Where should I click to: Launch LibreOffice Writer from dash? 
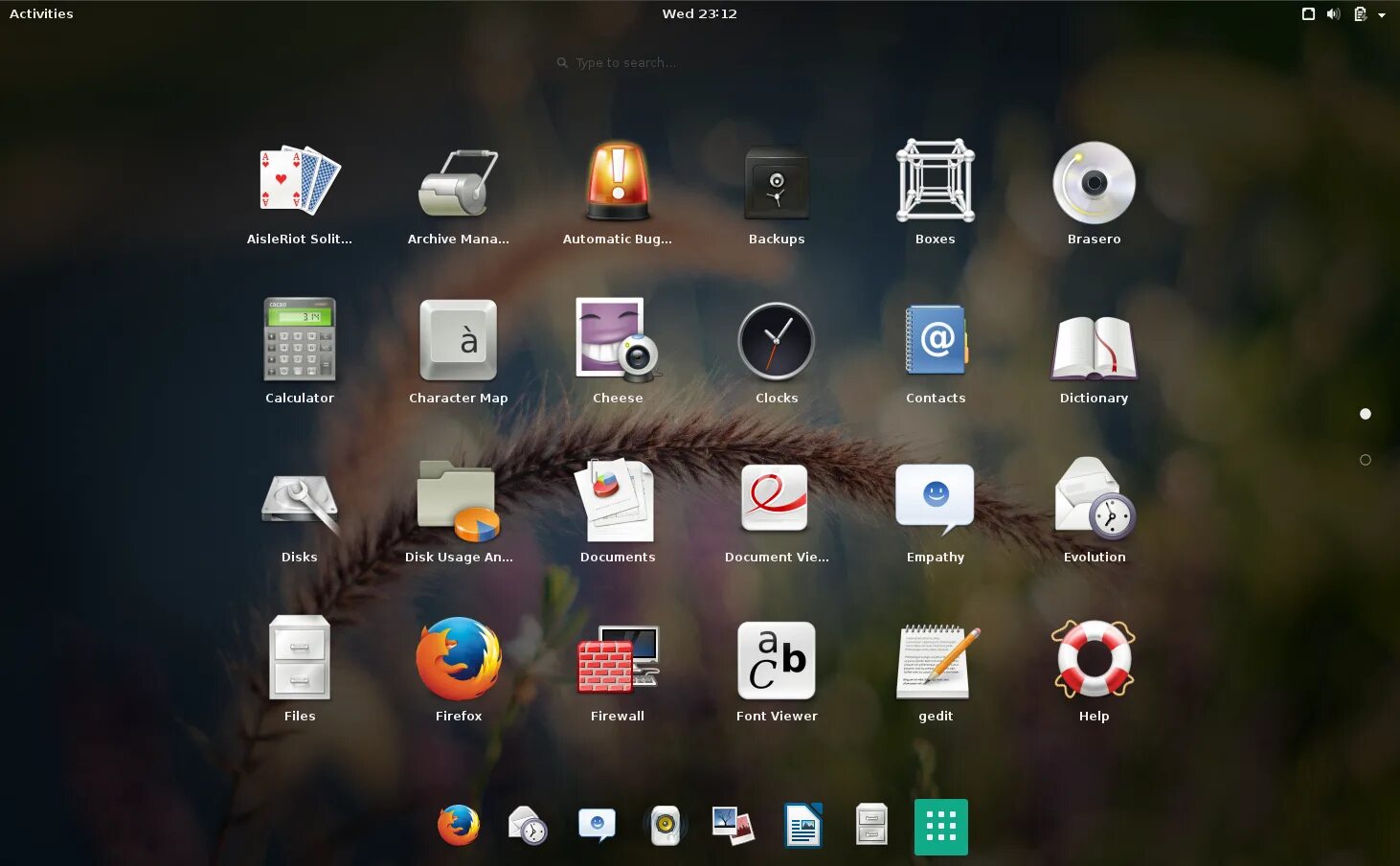(803, 825)
